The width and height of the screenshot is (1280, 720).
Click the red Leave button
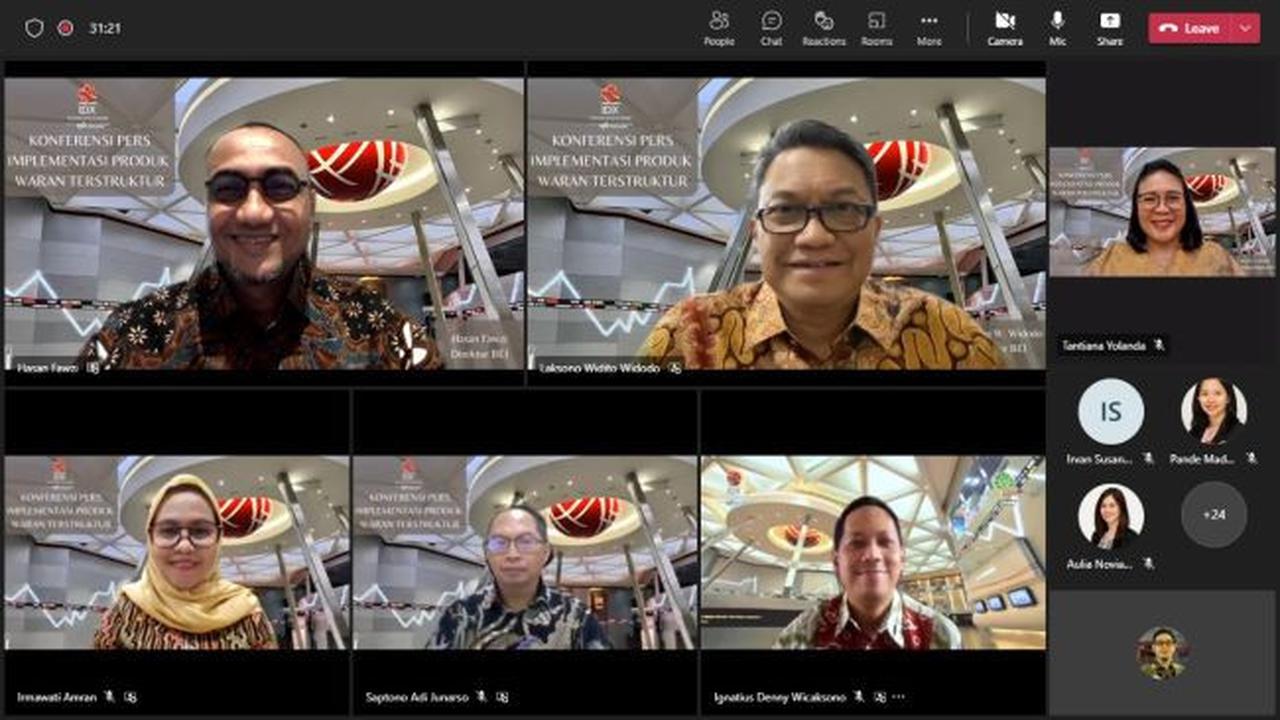[1191, 28]
